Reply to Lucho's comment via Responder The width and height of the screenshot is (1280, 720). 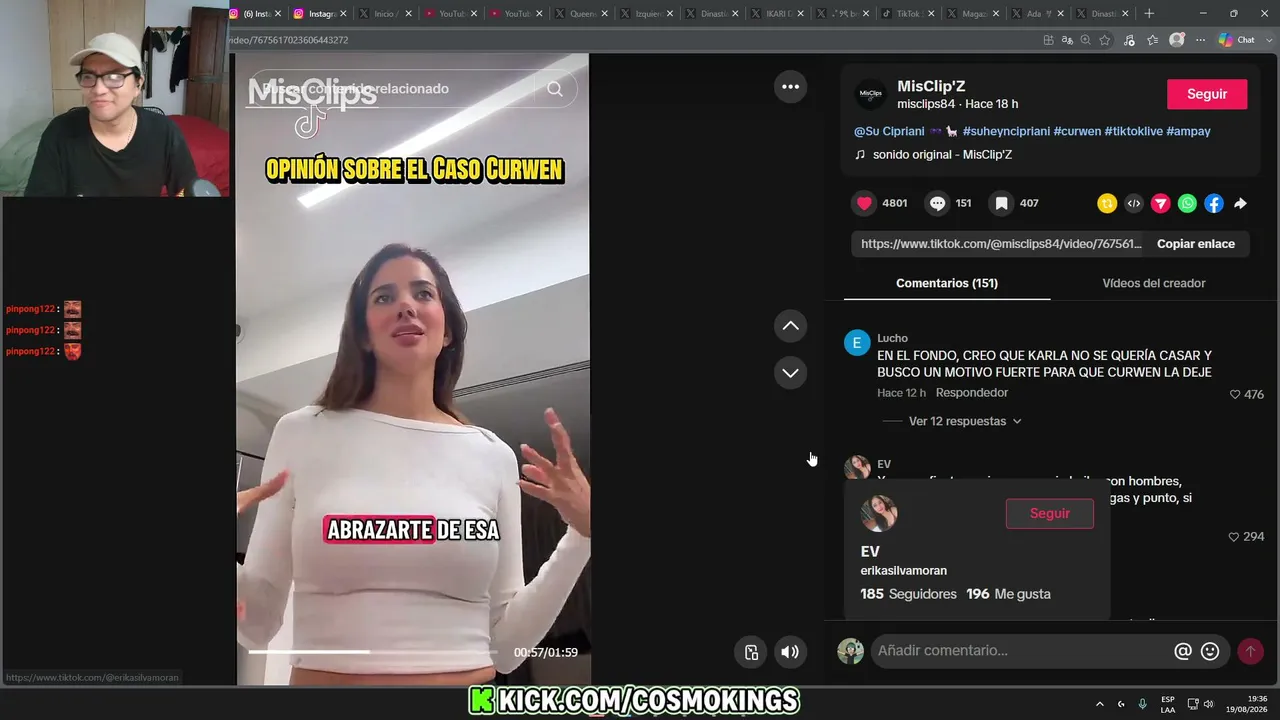[x=972, y=393]
